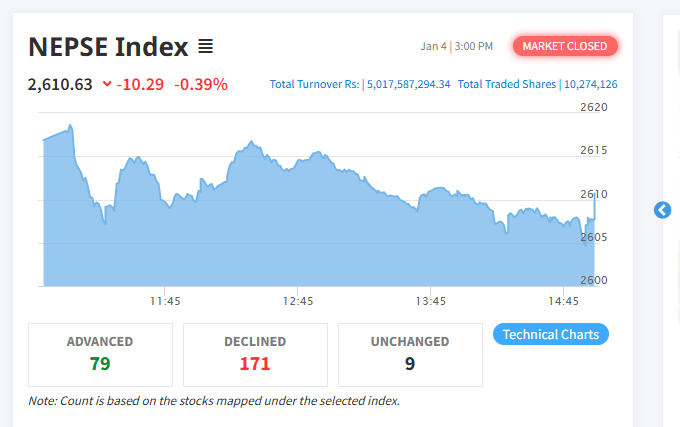680x427 pixels.
Task: Click the 13:45 time axis marker
Action: pyautogui.click(x=431, y=301)
